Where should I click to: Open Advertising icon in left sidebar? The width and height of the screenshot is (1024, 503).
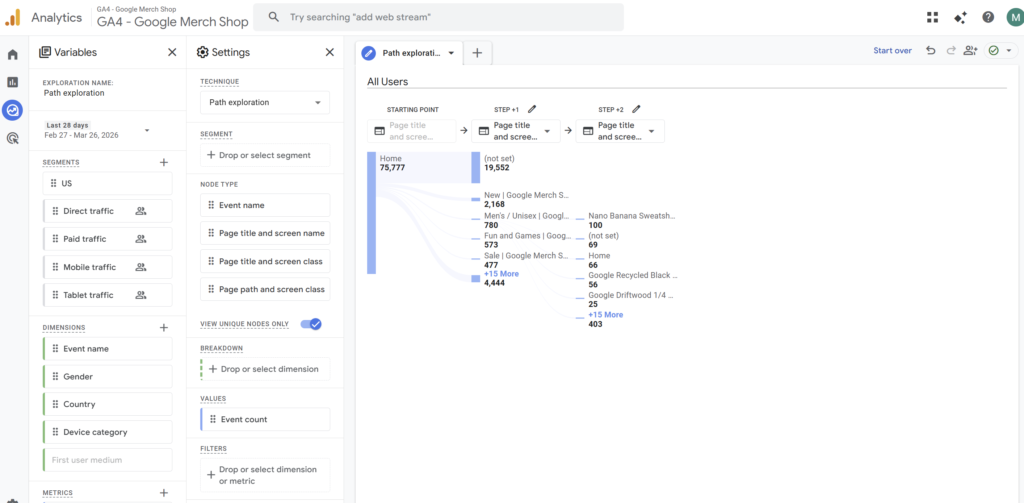coord(13,139)
